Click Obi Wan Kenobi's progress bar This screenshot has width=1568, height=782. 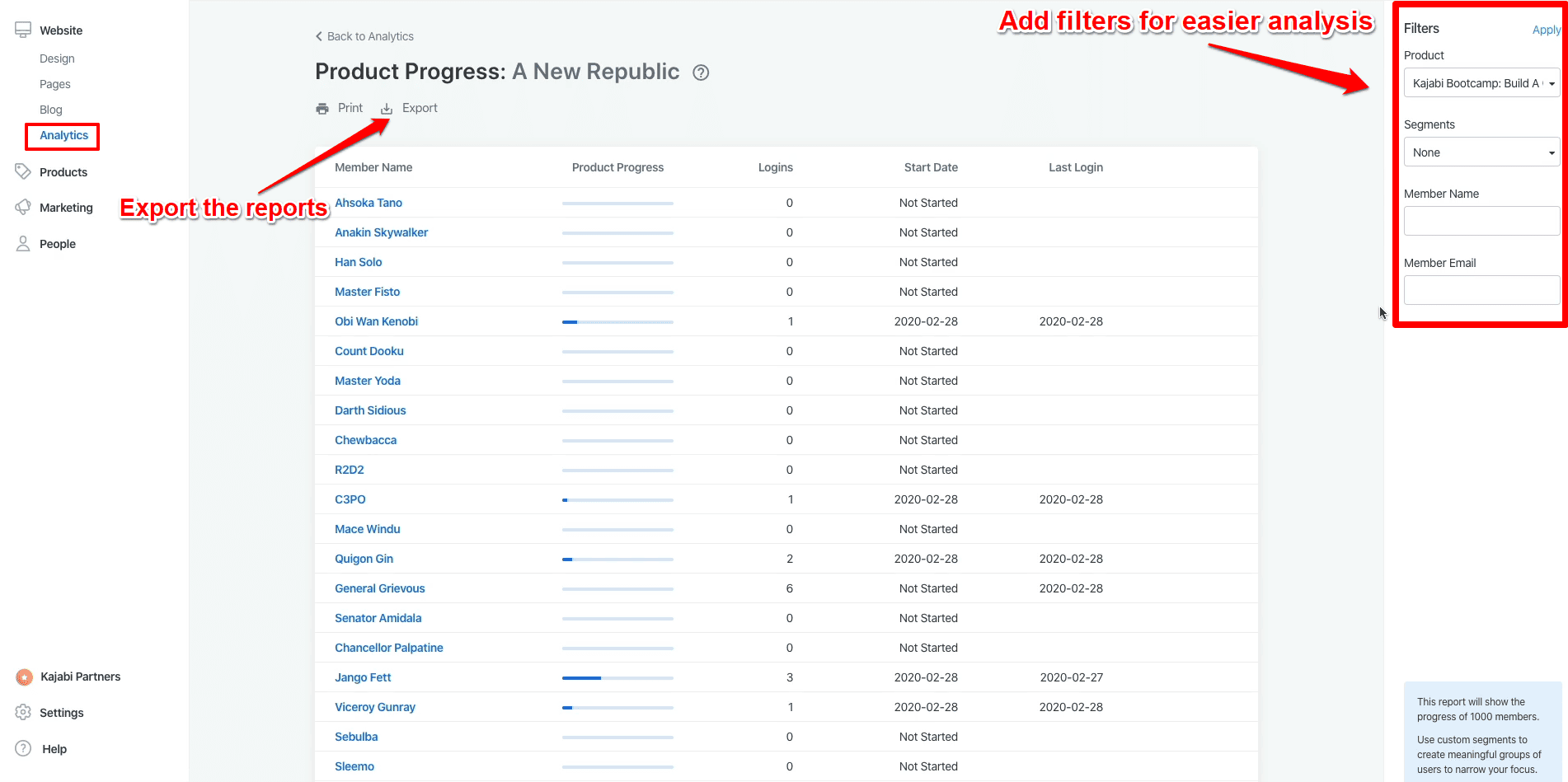pos(617,321)
